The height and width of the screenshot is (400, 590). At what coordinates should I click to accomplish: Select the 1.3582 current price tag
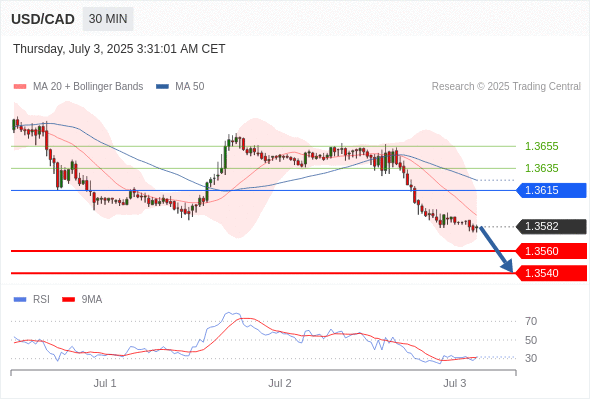(551, 227)
